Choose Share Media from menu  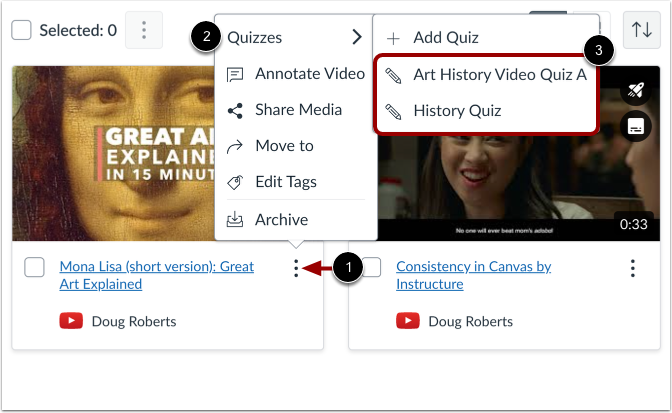coord(296,110)
